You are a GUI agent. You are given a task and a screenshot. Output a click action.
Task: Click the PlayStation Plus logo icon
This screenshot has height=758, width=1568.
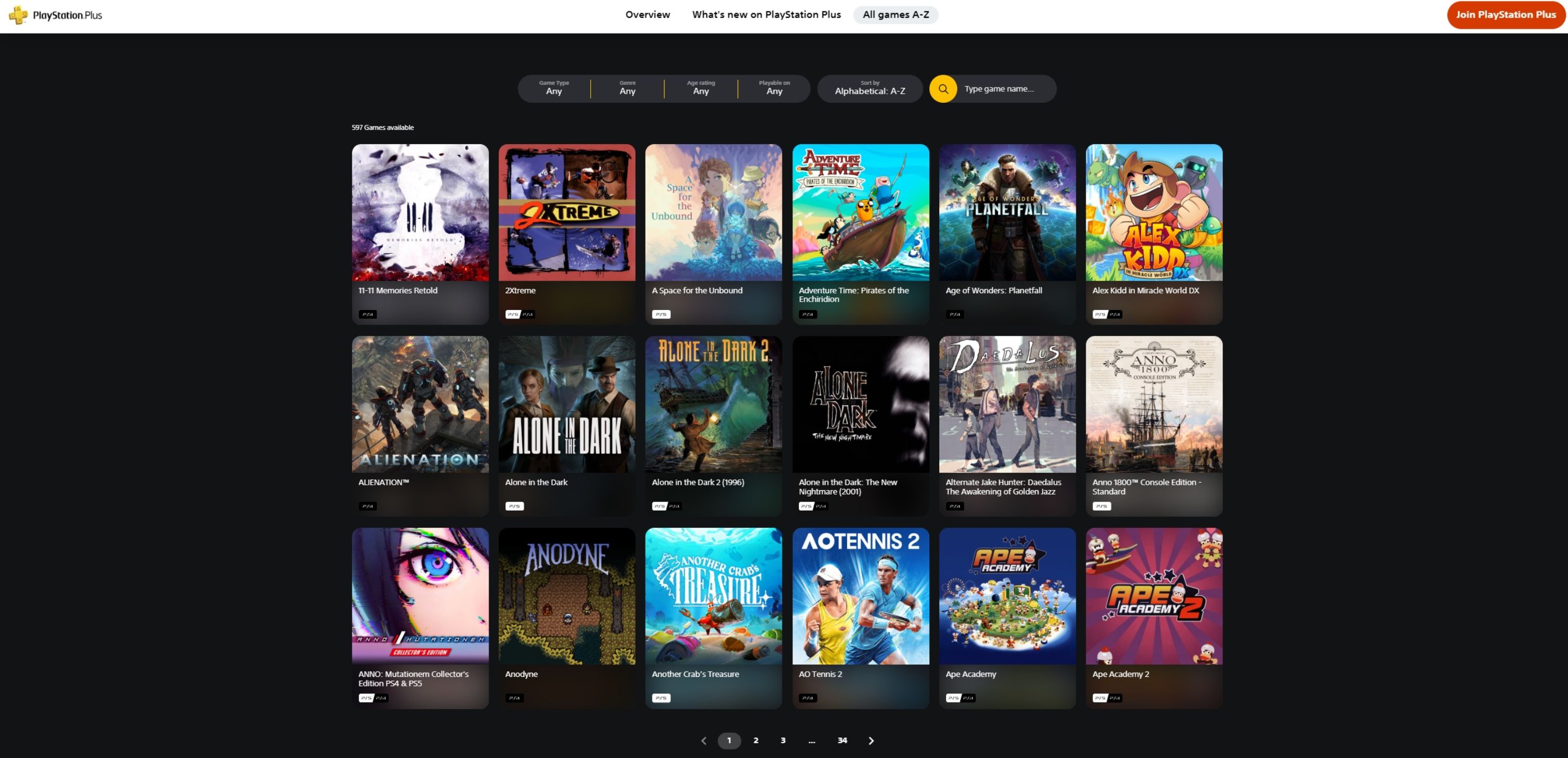coord(18,15)
